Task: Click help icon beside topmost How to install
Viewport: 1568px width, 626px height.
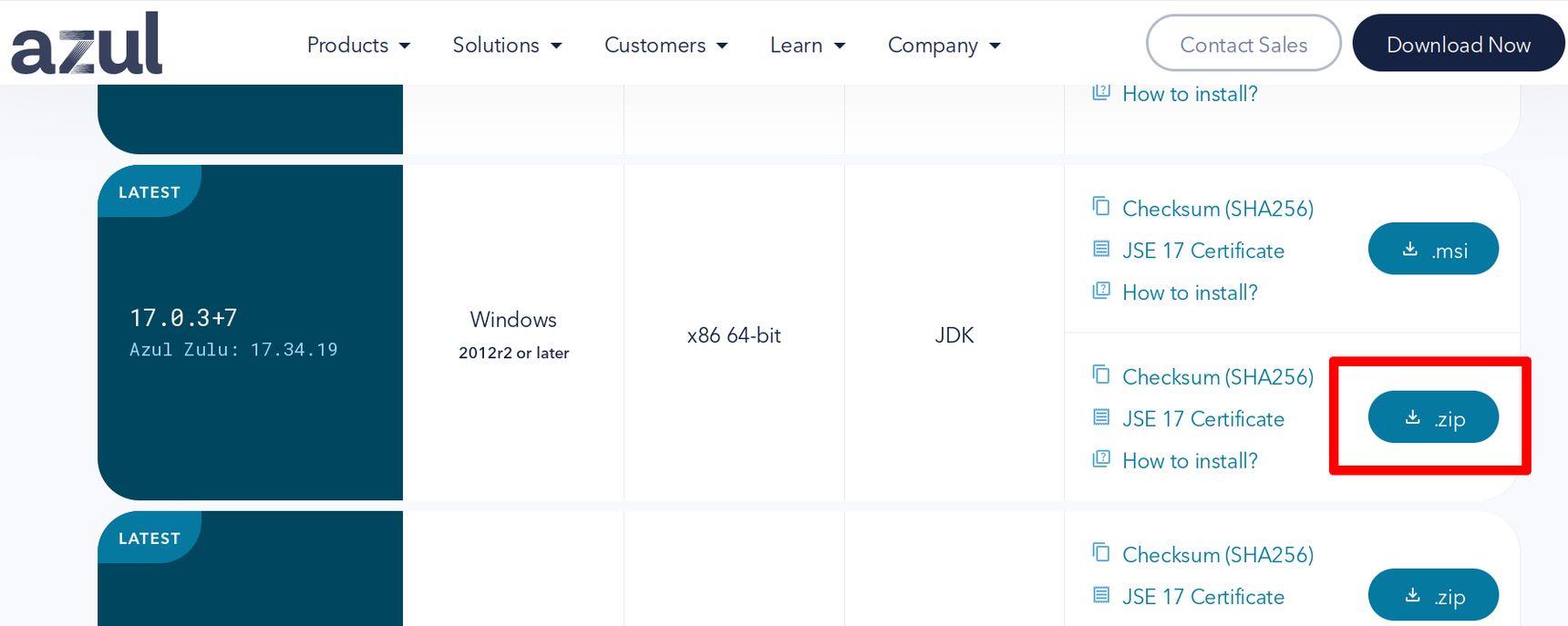Action: (x=1101, y=92)
